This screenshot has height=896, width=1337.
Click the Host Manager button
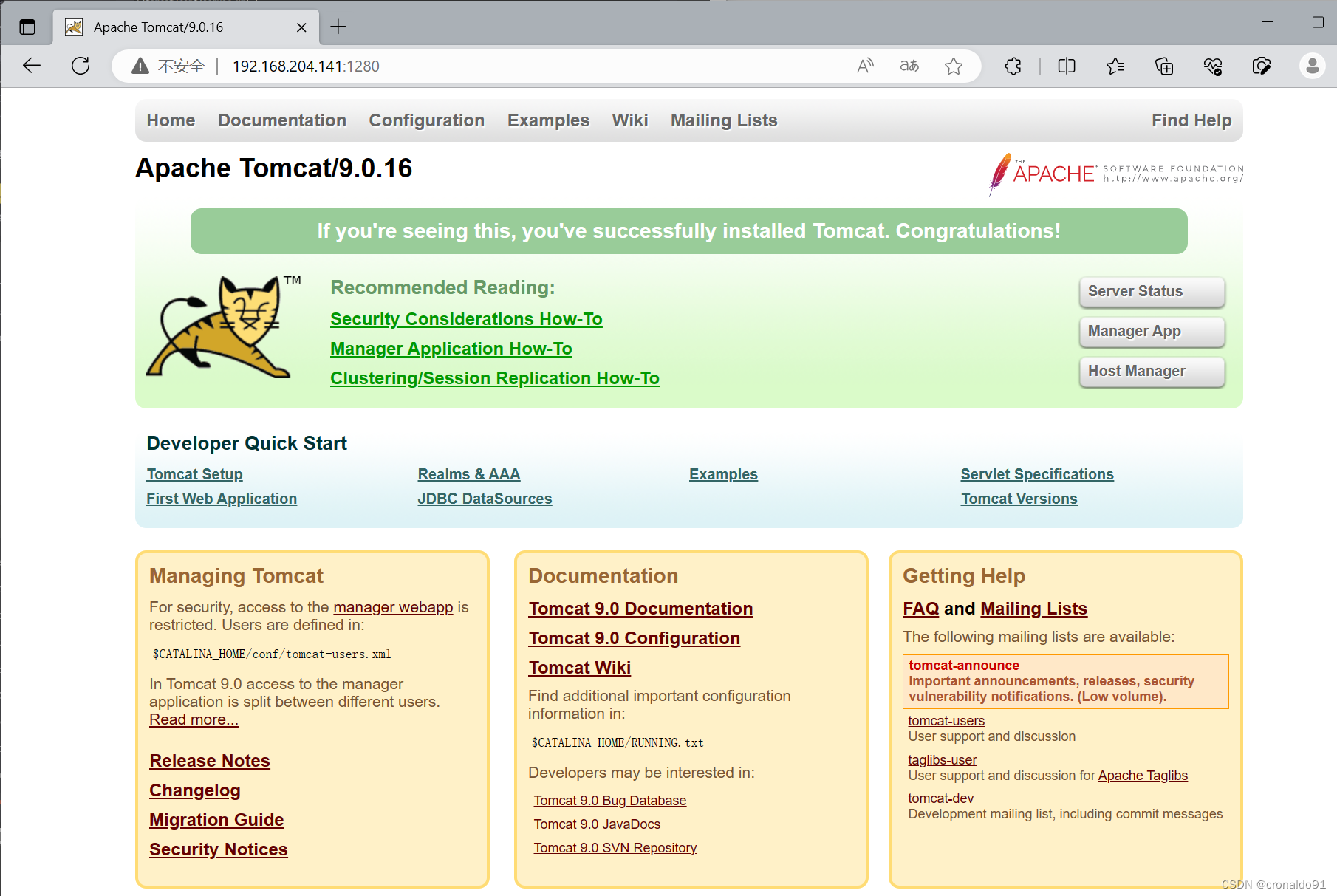(1152, 372)
